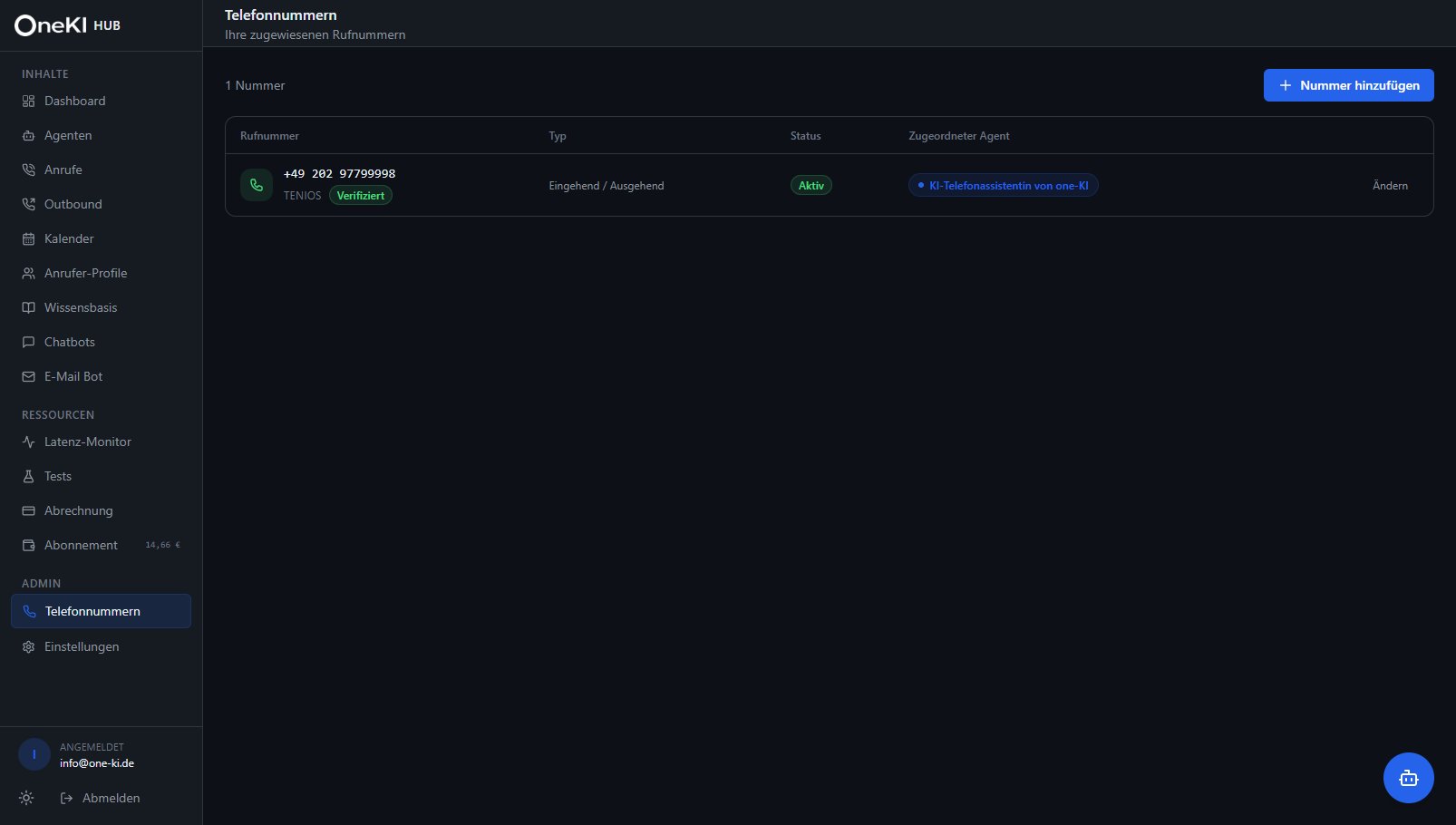Click the Latenz-Monitor pulse icon
Image resolution: width=1456 pixels, height=825 pixels.
coord(28,442)
